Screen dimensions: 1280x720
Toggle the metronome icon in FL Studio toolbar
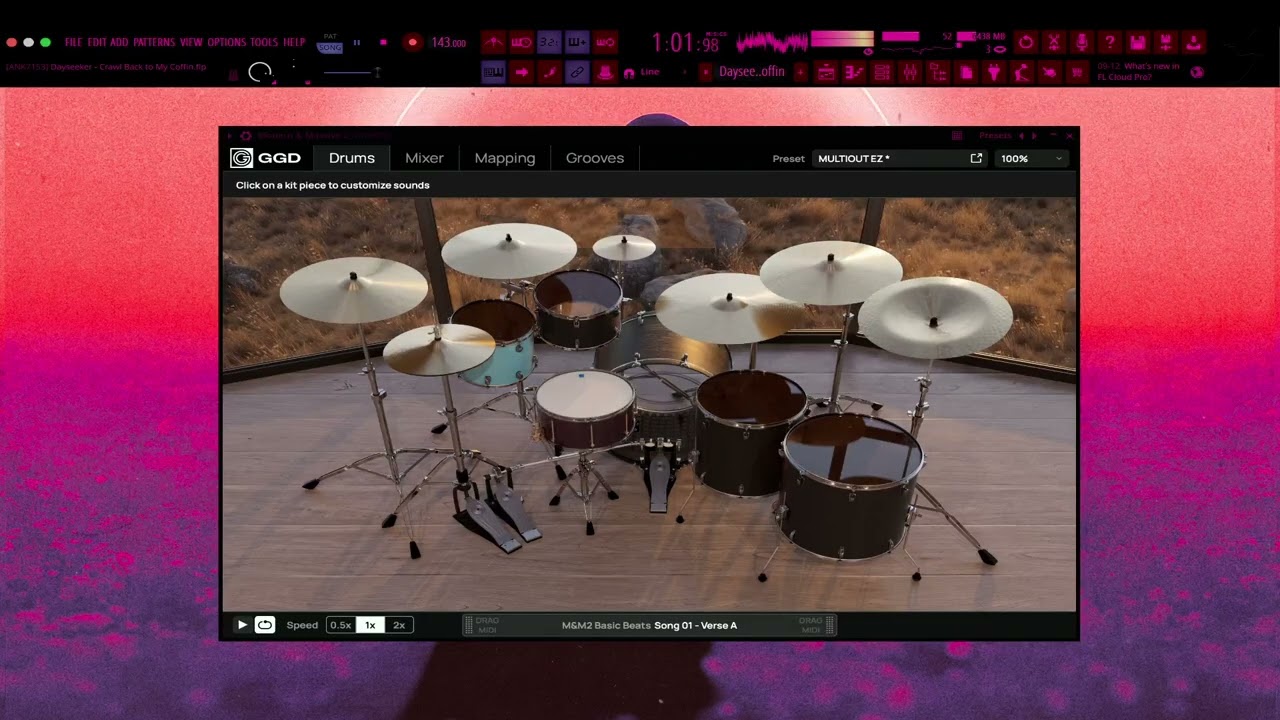pyautogui.click(x=492, y=42)
